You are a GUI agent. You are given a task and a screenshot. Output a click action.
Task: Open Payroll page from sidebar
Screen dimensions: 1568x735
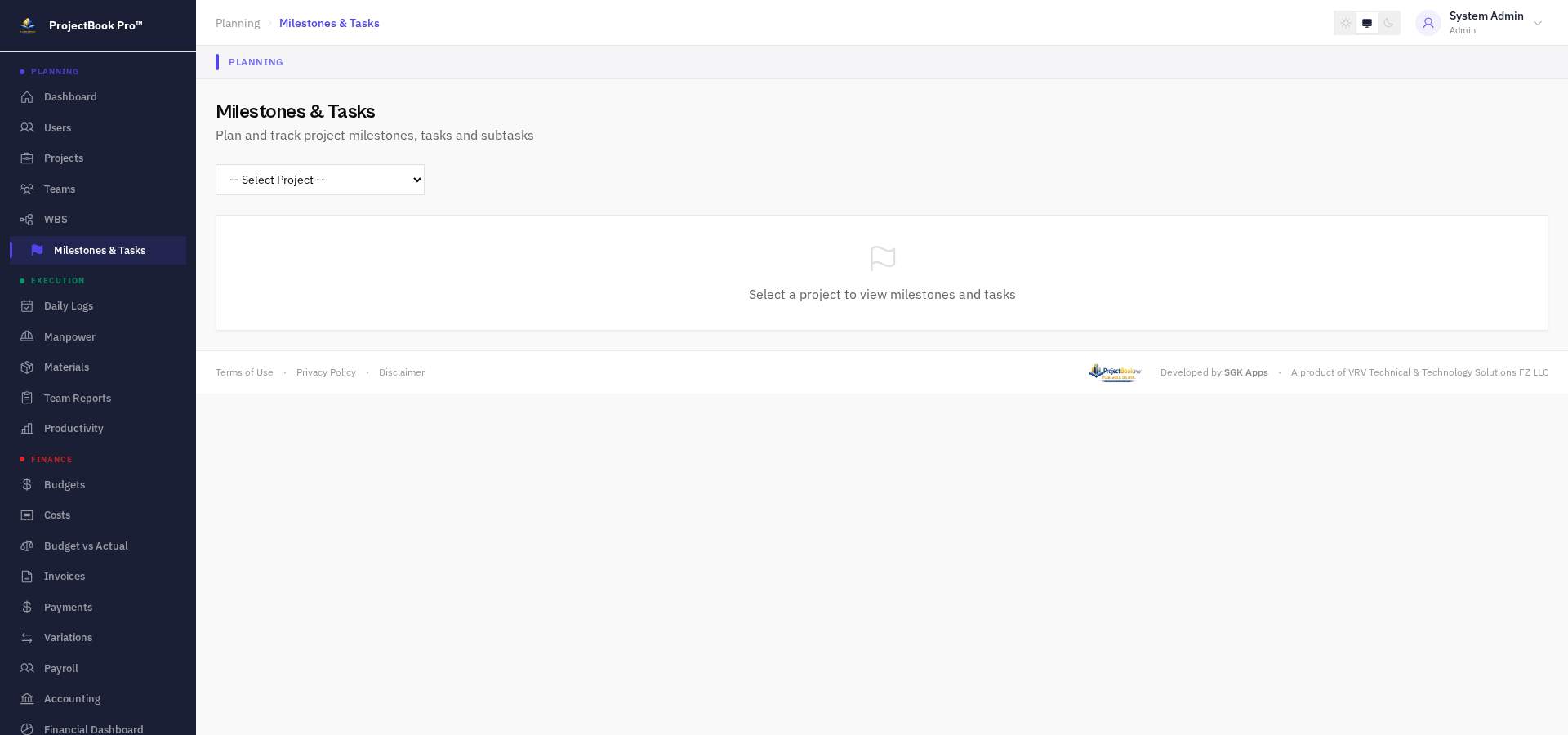(x=98, y=668)
